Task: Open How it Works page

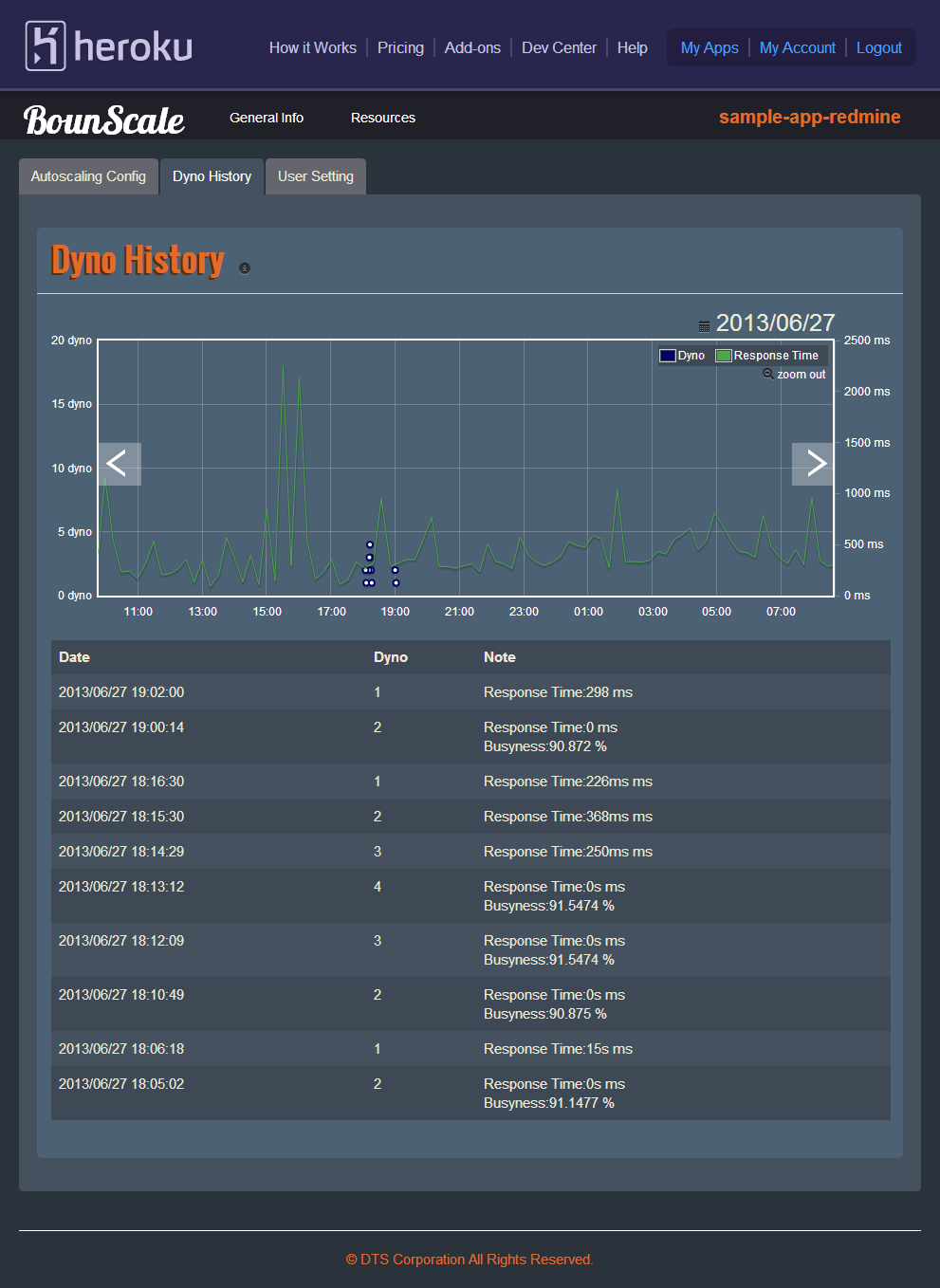Action: (x=313, y=47)
